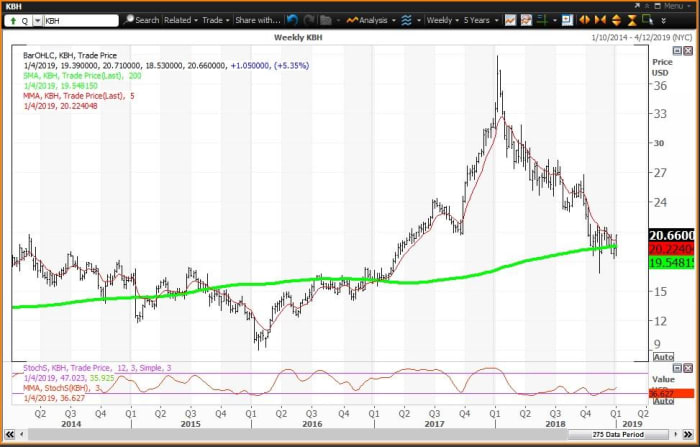Expand the Trade dropdown
This screenshot has height=447, width=700.
tap(215, 19)
